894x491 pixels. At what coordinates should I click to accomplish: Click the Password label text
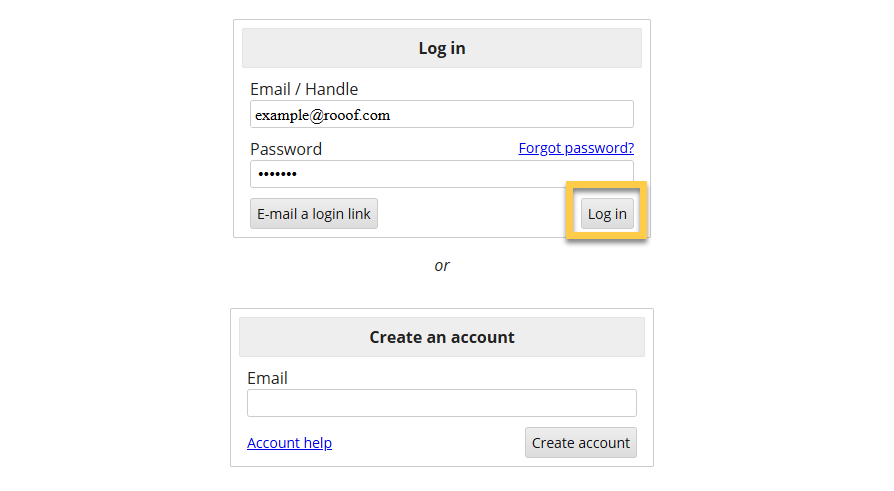pos(286,149)
